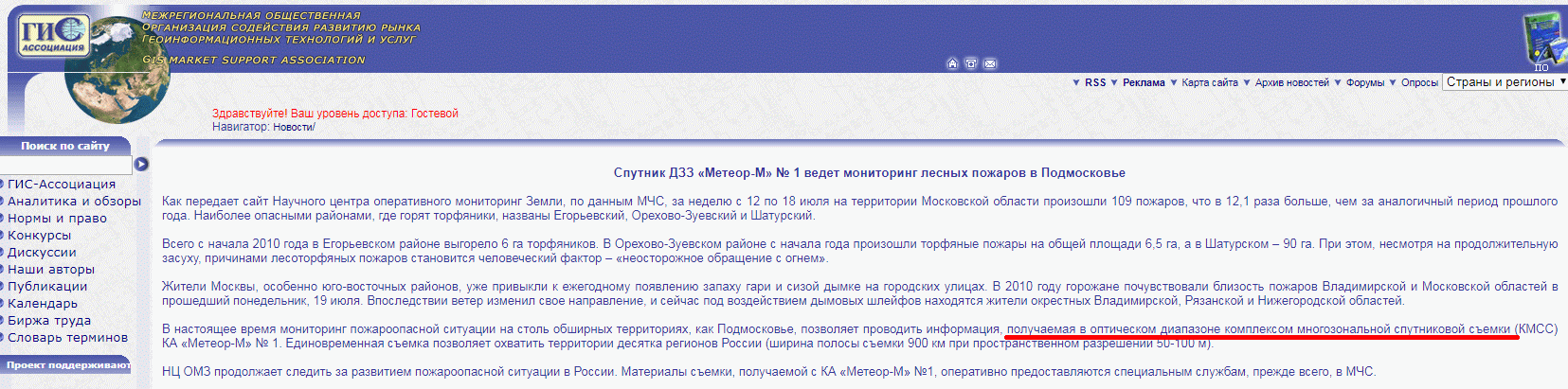This screenshot has height=389, width=1568.
Task: Open Биржа труда menu item
Action: pyautogui.click(x=49, y=320)
